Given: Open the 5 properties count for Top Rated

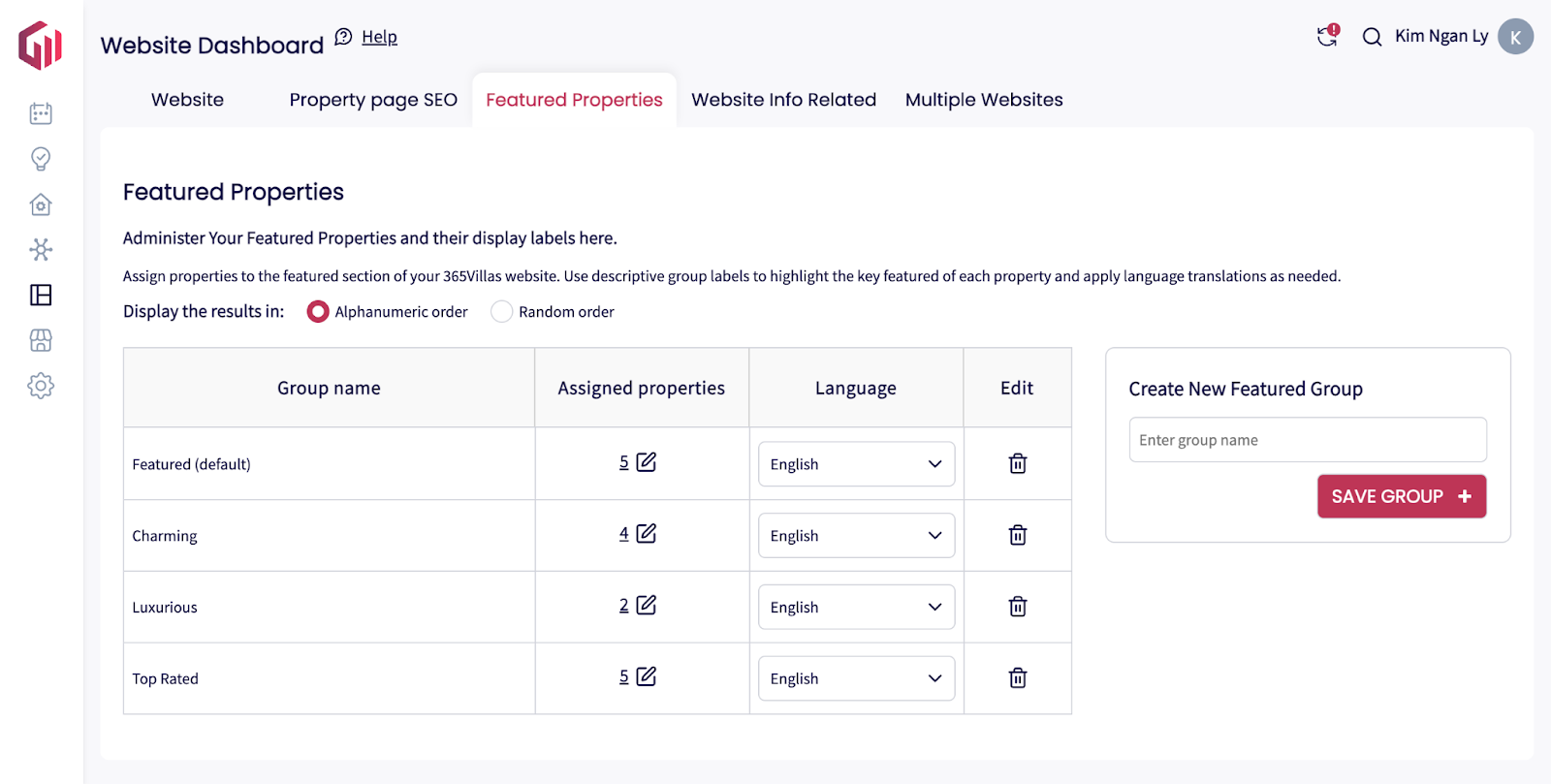Looking at the screenshot, I should click(624, 676).
